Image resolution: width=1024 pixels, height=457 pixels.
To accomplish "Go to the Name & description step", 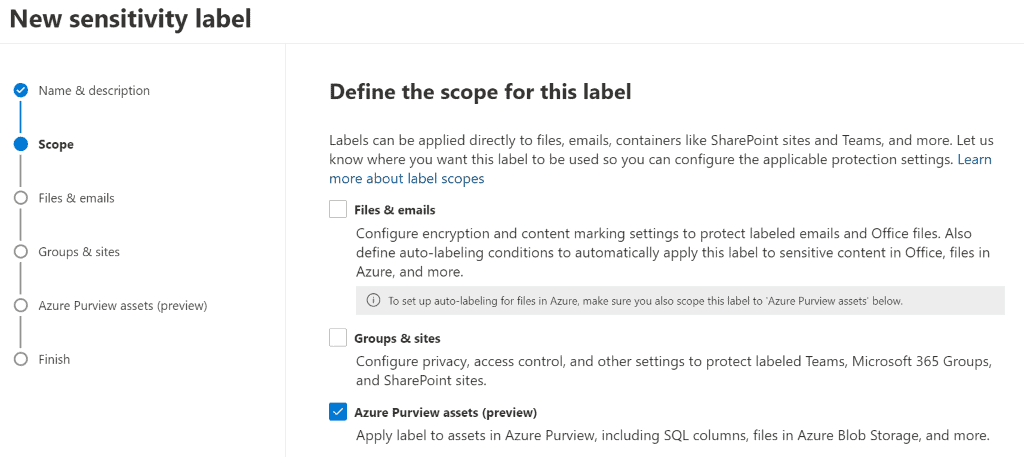I will click(x=94, y=90).
